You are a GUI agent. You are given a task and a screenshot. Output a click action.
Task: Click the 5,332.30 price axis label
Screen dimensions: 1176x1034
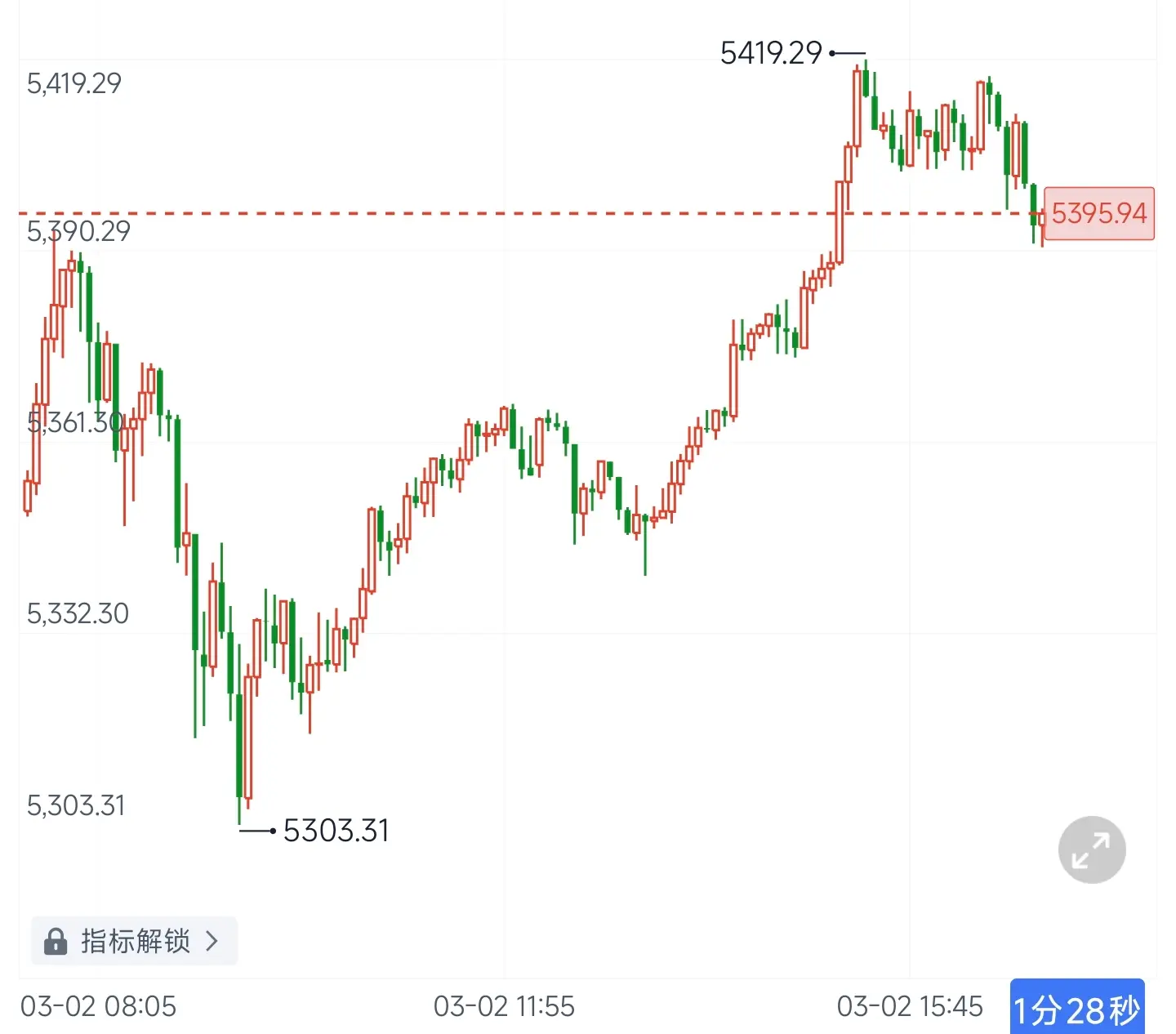point(78,613)
